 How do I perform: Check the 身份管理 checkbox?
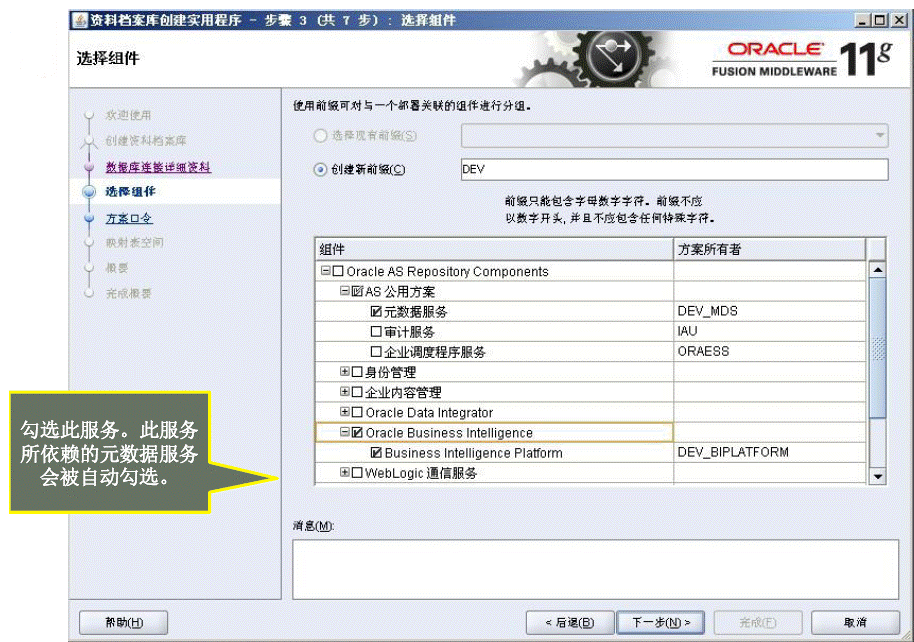(x=357, y=371)
